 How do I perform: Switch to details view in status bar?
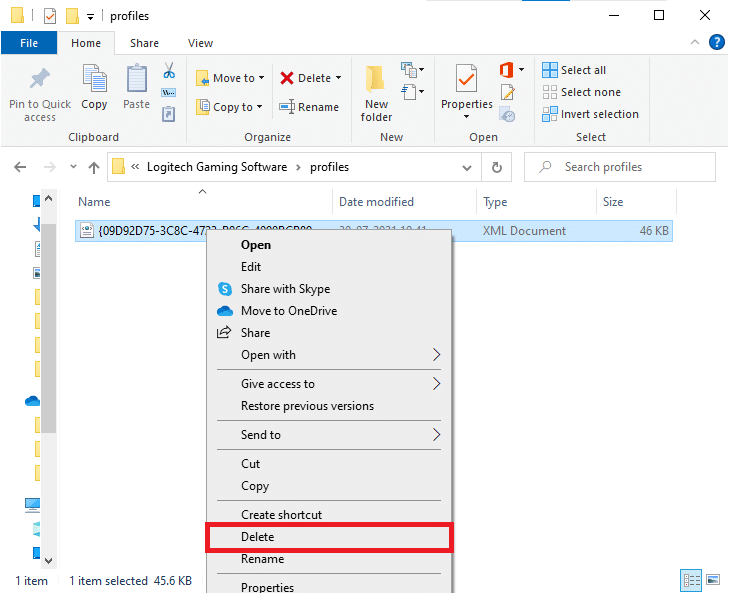coord(691,580)
